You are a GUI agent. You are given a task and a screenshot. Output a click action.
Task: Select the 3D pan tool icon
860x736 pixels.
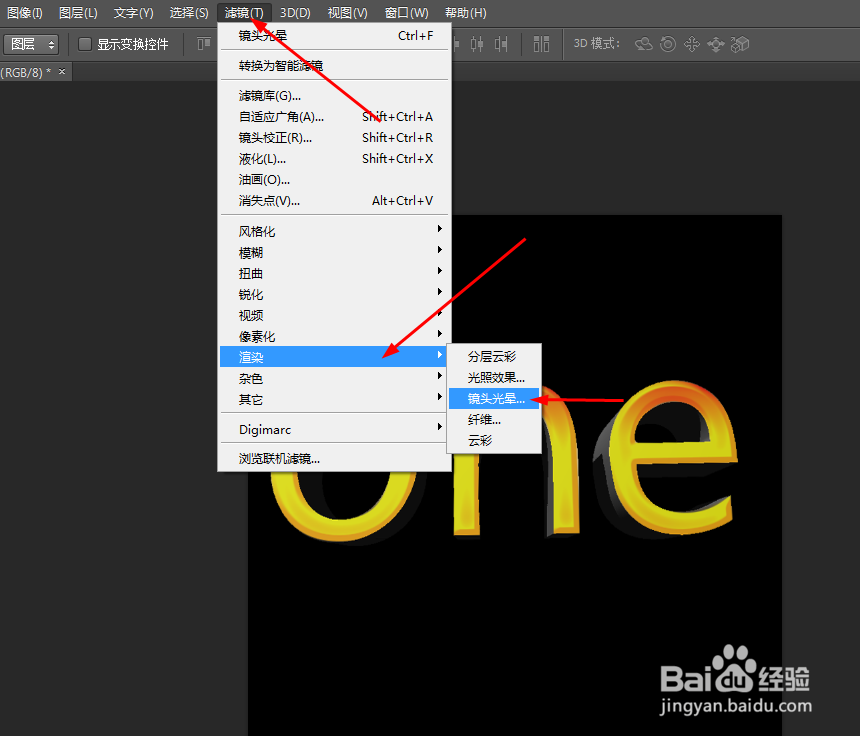(x=691, y=44)
